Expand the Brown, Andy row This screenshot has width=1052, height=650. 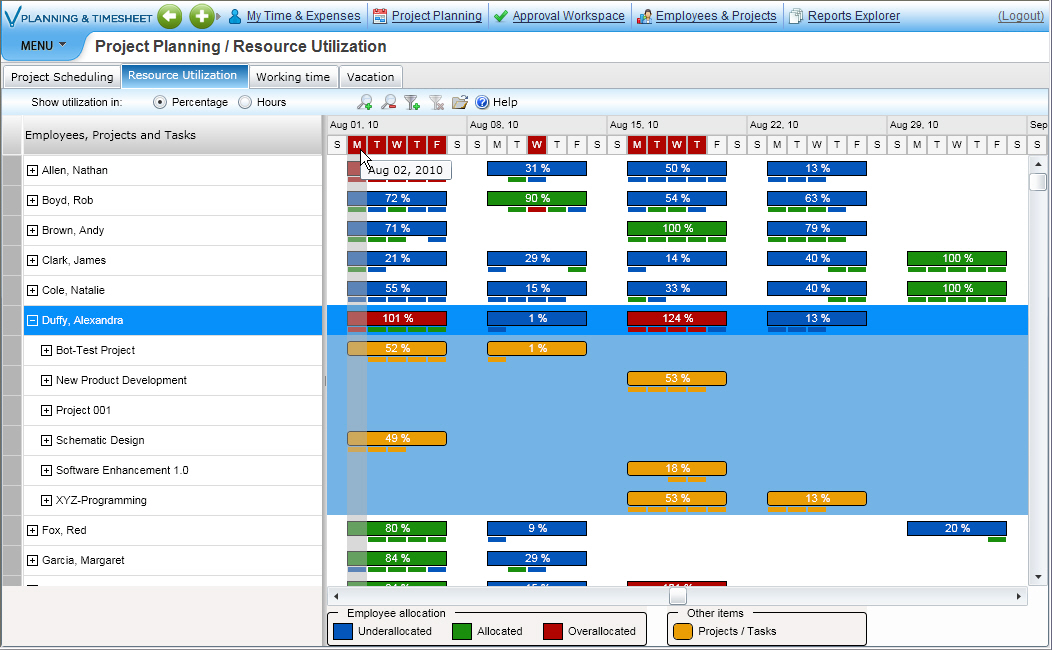32,230
